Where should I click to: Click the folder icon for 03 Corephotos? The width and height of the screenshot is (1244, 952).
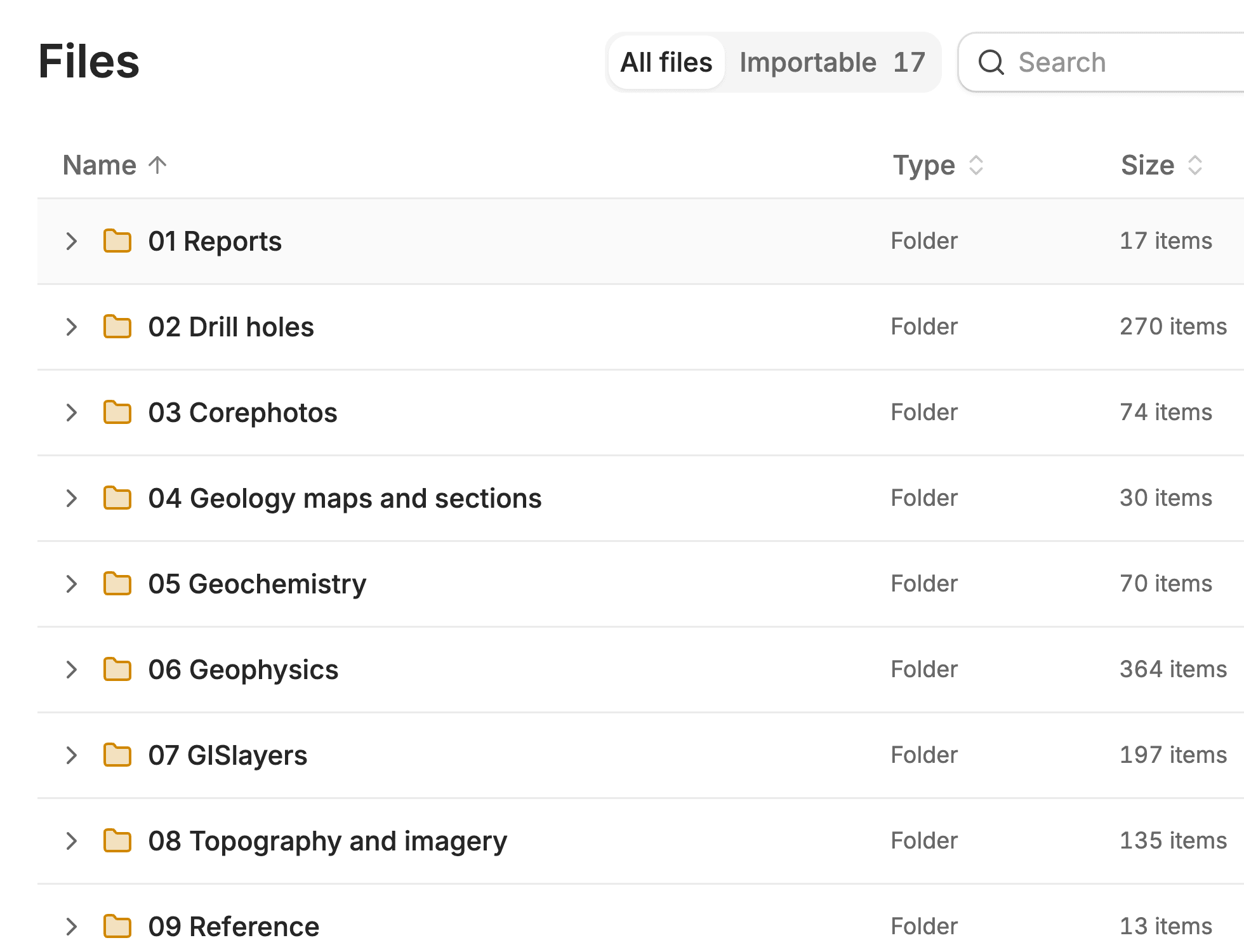(x=117, y=413)
